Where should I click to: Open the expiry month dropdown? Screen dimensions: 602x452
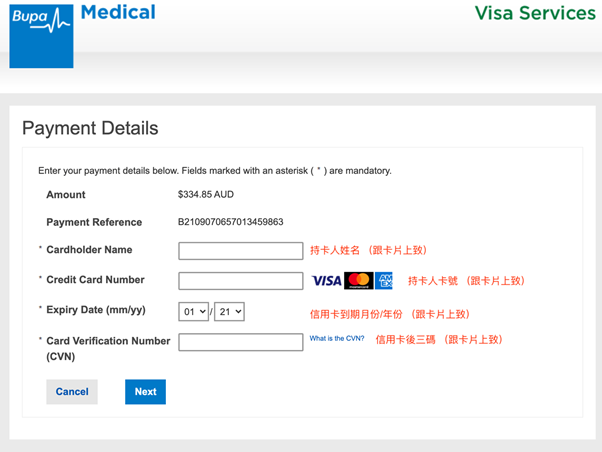tap(194, 312)
